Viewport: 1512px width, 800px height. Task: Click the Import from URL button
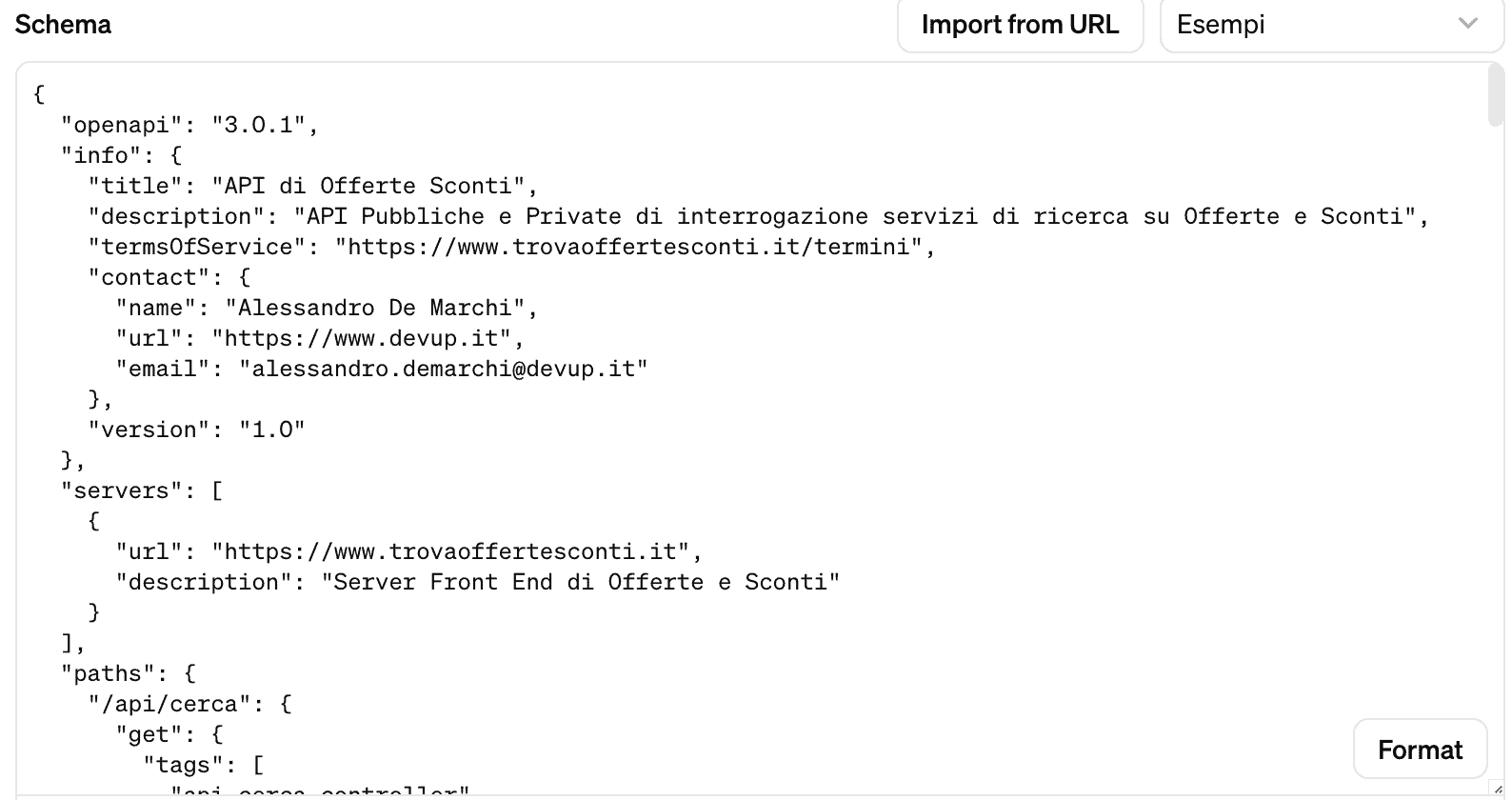1020,25
